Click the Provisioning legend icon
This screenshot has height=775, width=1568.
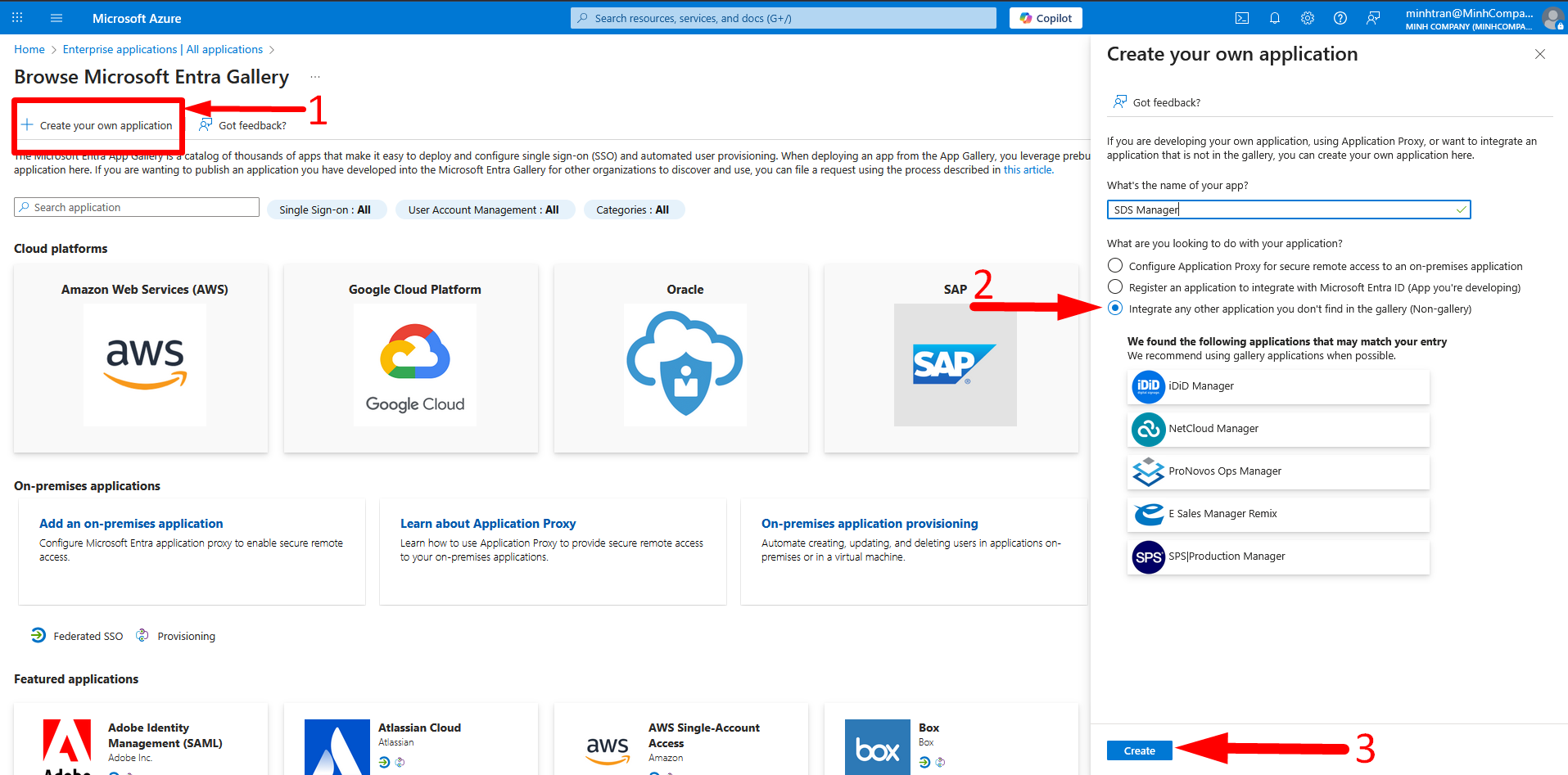pyautogui.click(x=142, y=635)
